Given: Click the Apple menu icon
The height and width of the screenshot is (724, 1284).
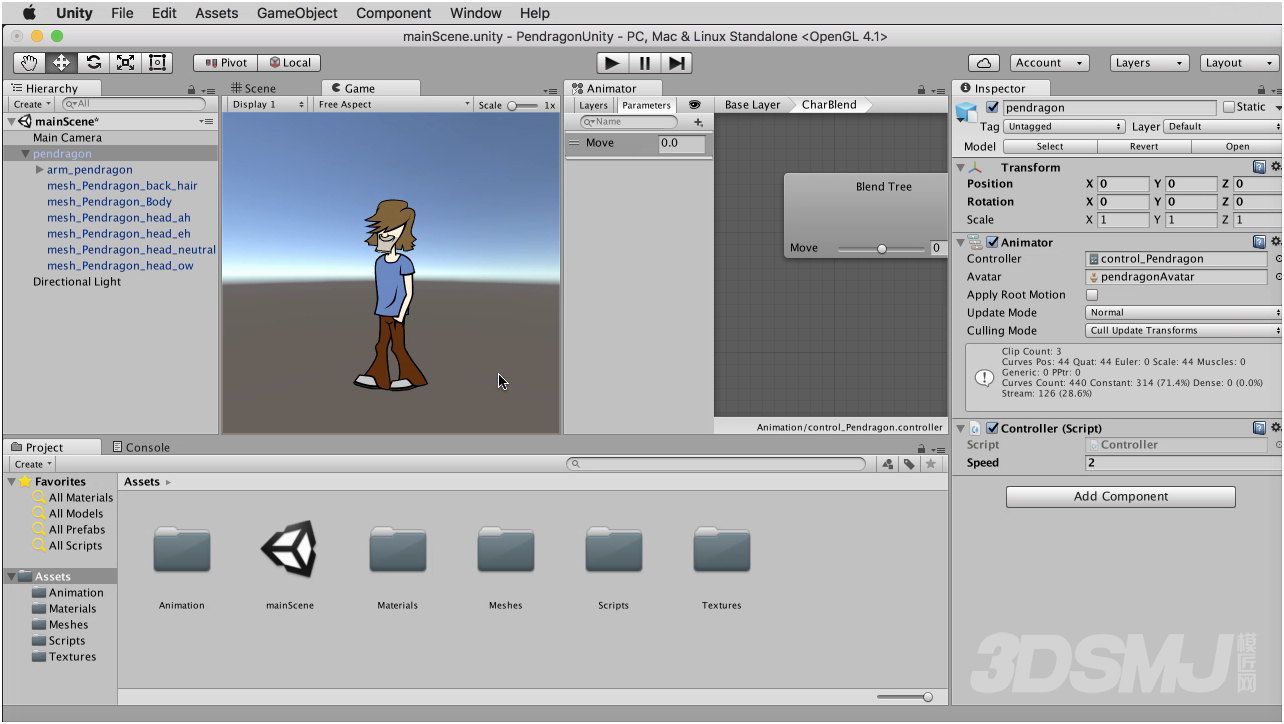Looking at the screenshot, I should pyautogui.click(x=29, y=13).
